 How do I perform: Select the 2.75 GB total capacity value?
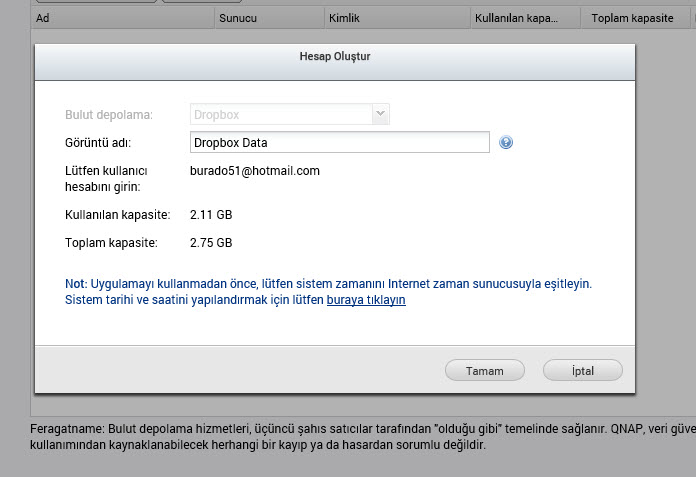(x=211, y=243)
